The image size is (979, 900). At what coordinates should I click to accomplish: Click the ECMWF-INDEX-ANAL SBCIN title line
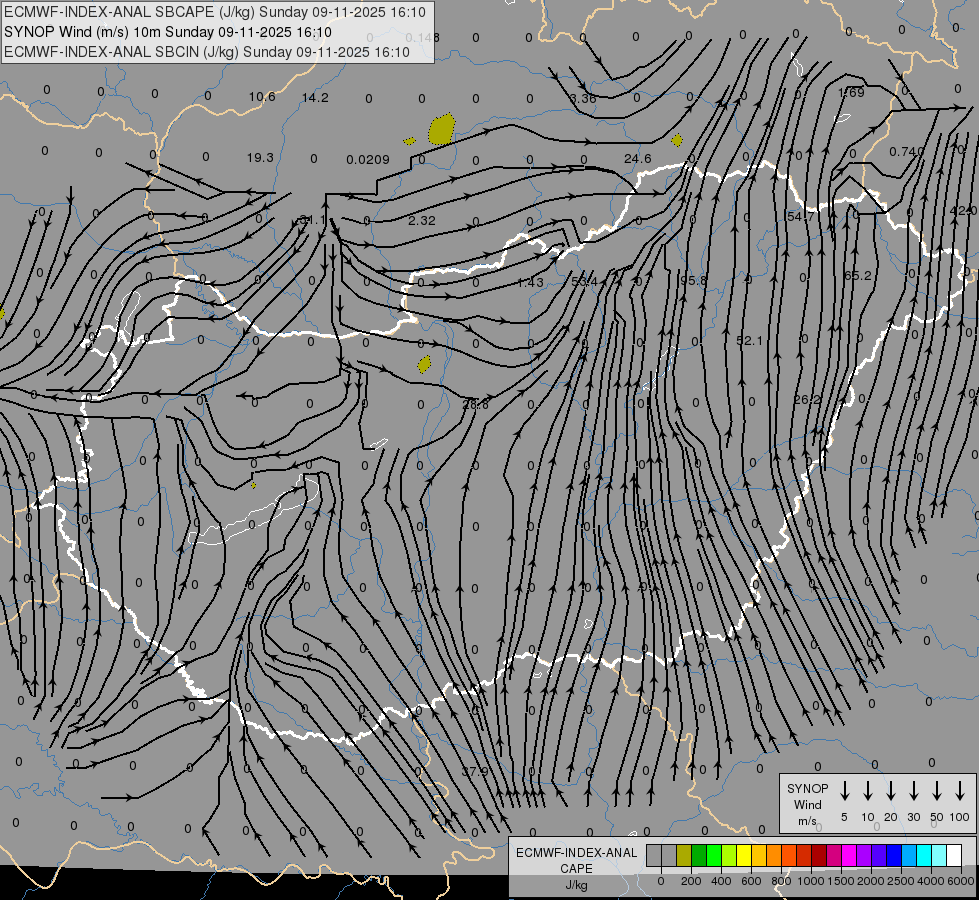(x=207, y=52)
